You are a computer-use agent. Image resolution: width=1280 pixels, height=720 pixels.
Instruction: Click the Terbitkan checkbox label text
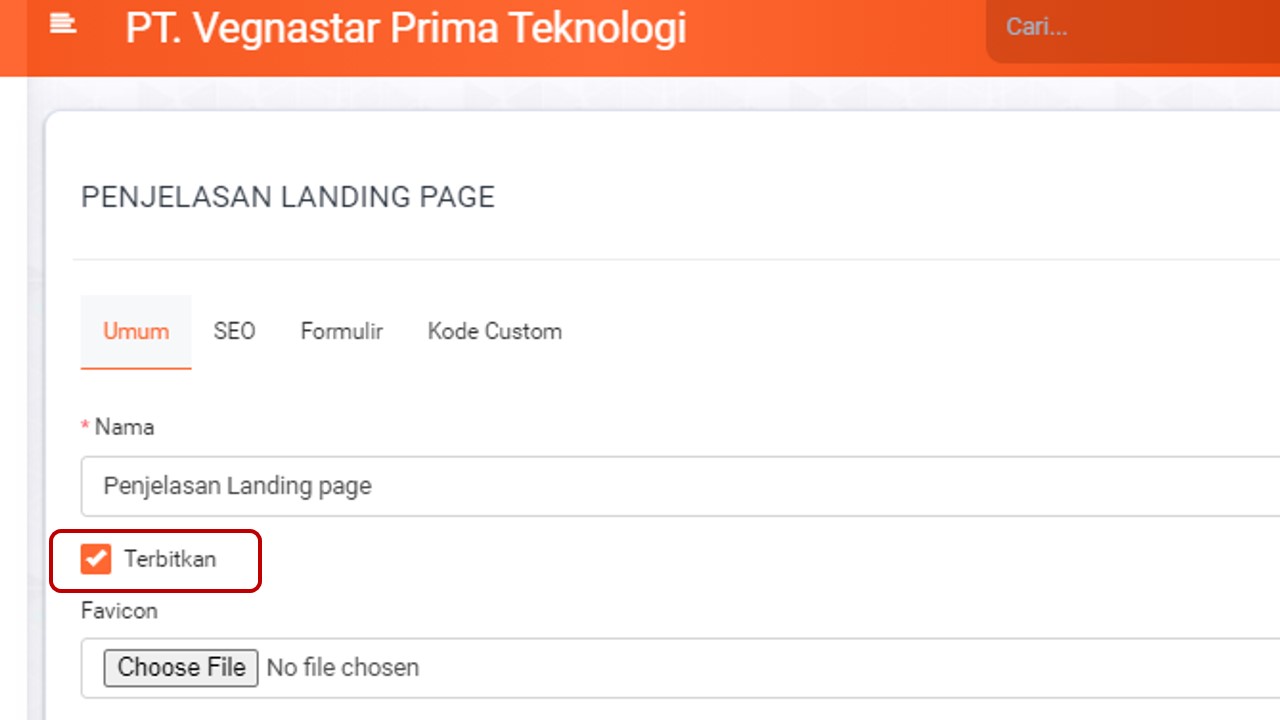[x=170, y=559]
